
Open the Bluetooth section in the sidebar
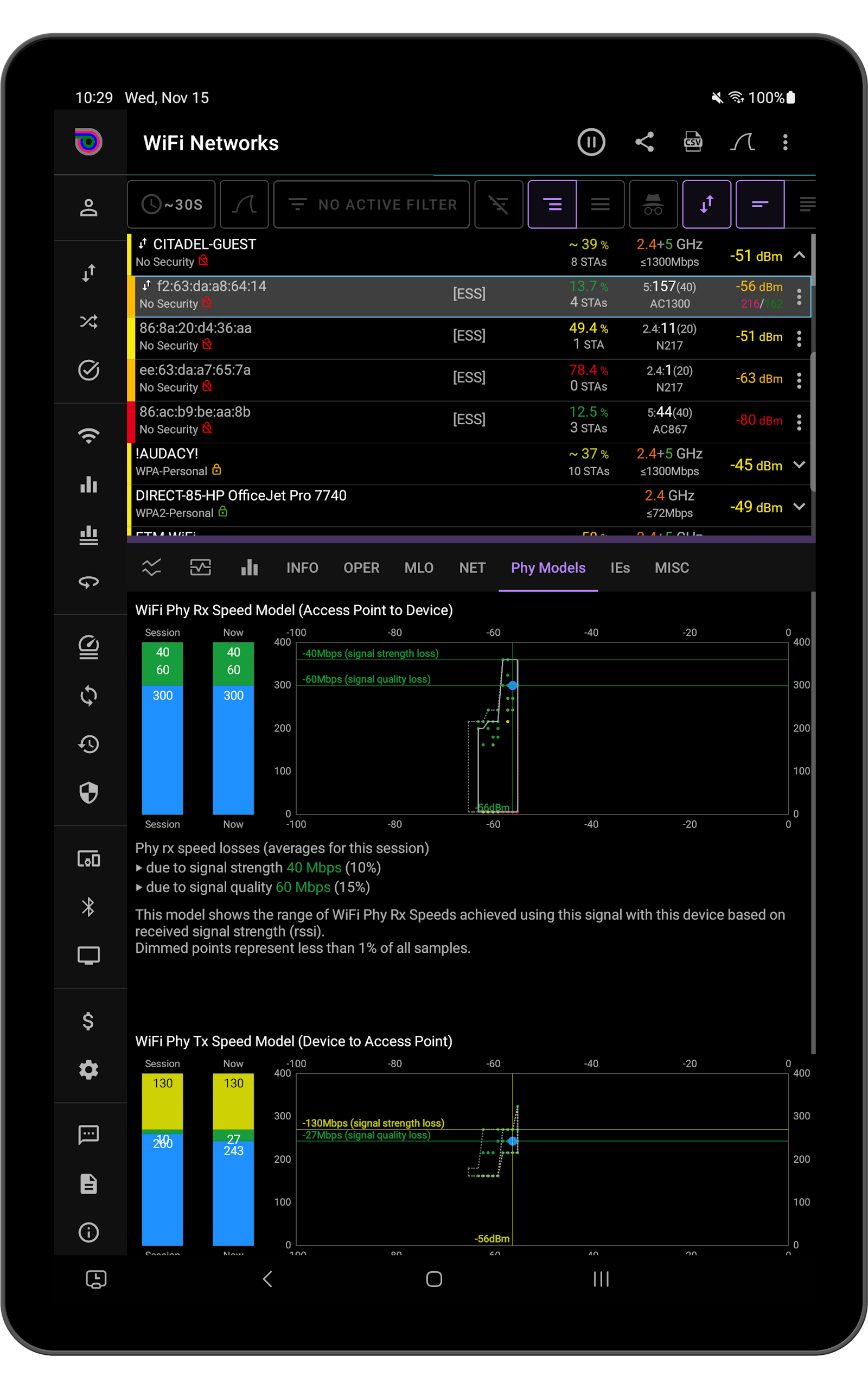[89, 907]
